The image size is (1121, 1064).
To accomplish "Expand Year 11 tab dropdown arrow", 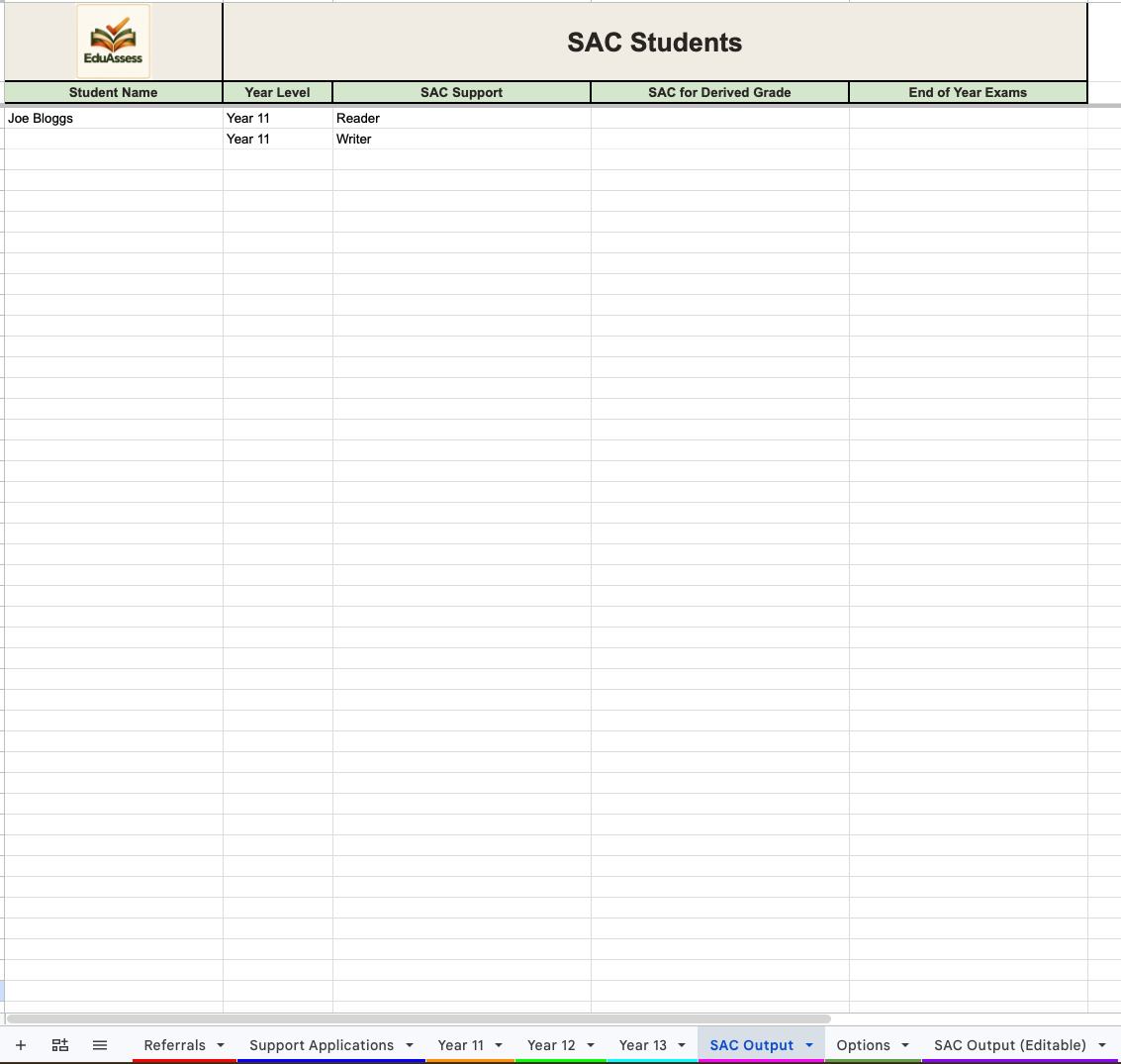I will click(x=499, y=1045).
